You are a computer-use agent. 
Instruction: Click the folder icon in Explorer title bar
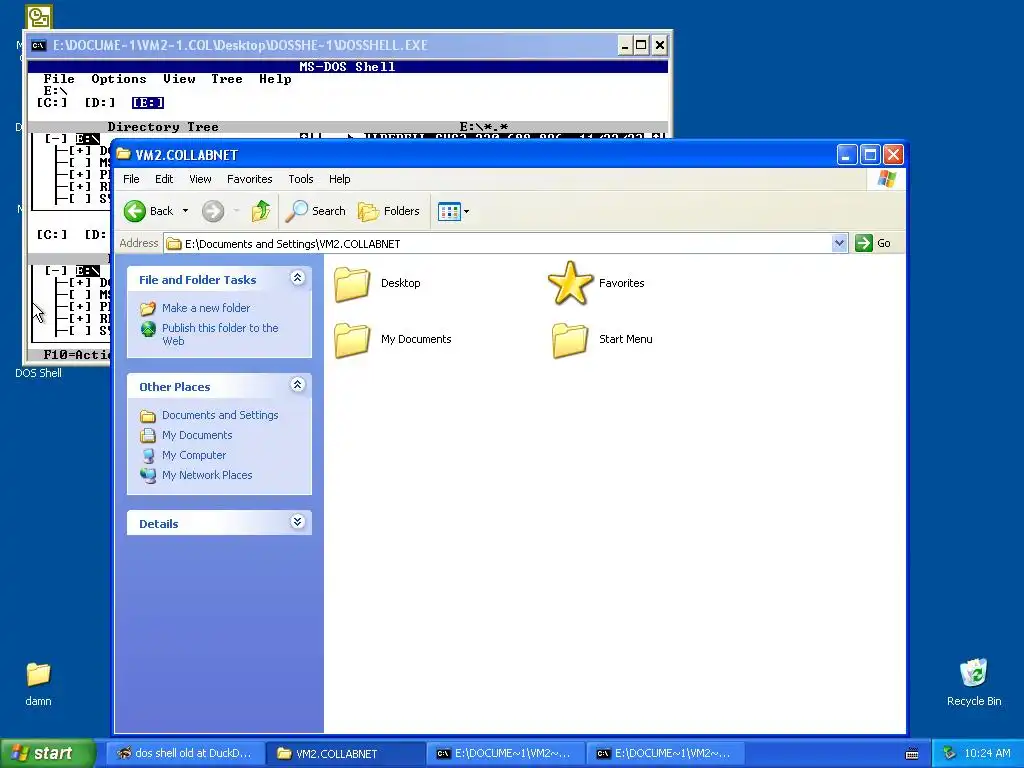click(x=123, y=155)
